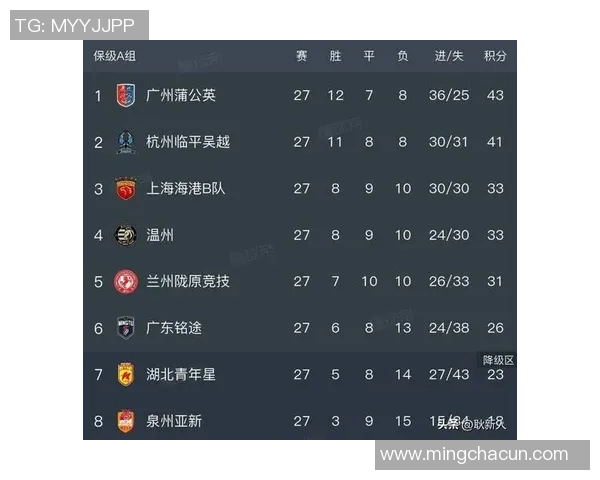Select the 保级A组 group header

115,56
